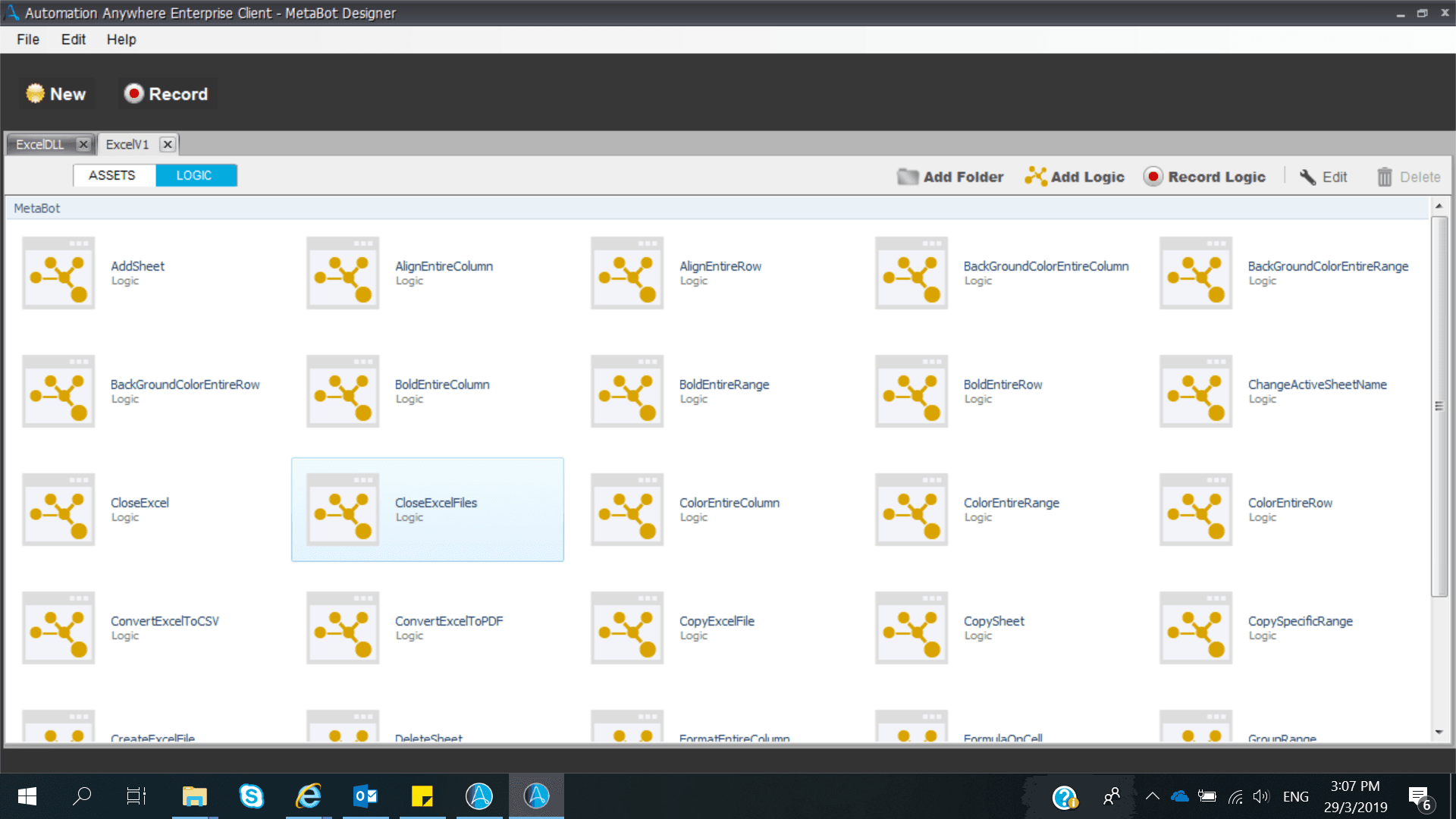Show hidden system tray icons

point(1152,796)
